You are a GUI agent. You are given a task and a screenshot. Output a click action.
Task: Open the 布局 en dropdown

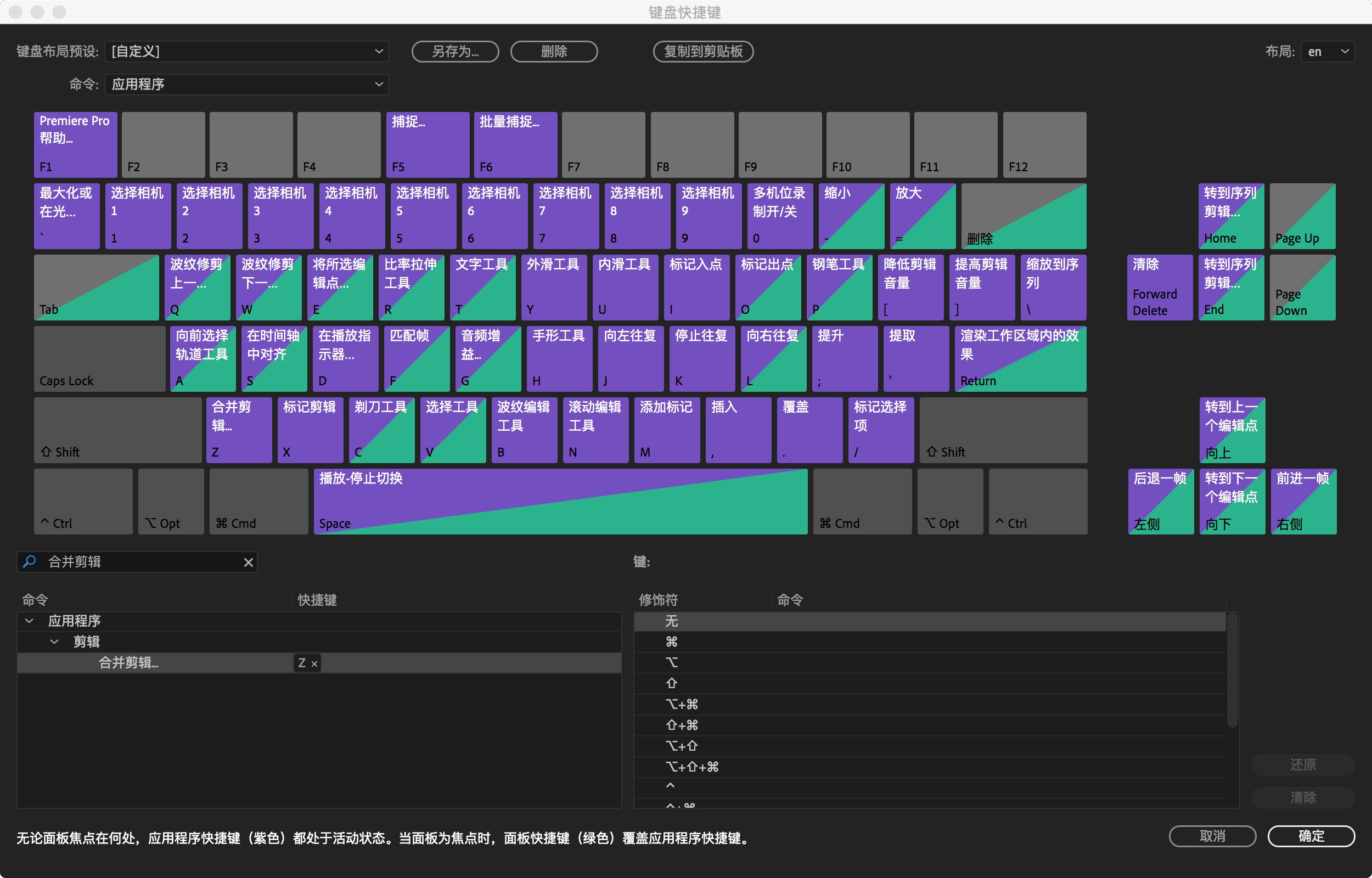pyautogui.click(x=1327, y=52)
